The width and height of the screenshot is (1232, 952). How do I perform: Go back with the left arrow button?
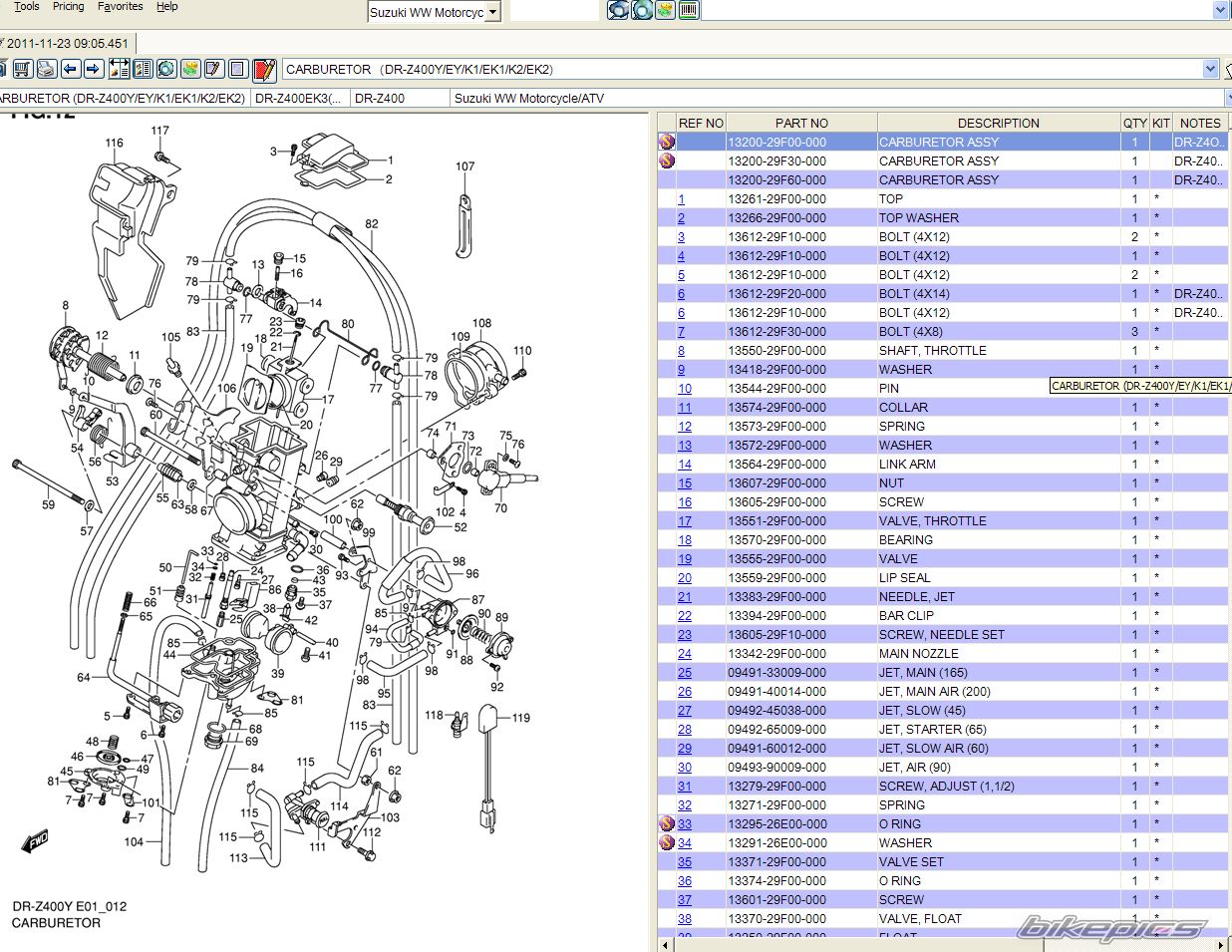click(70, 69)
